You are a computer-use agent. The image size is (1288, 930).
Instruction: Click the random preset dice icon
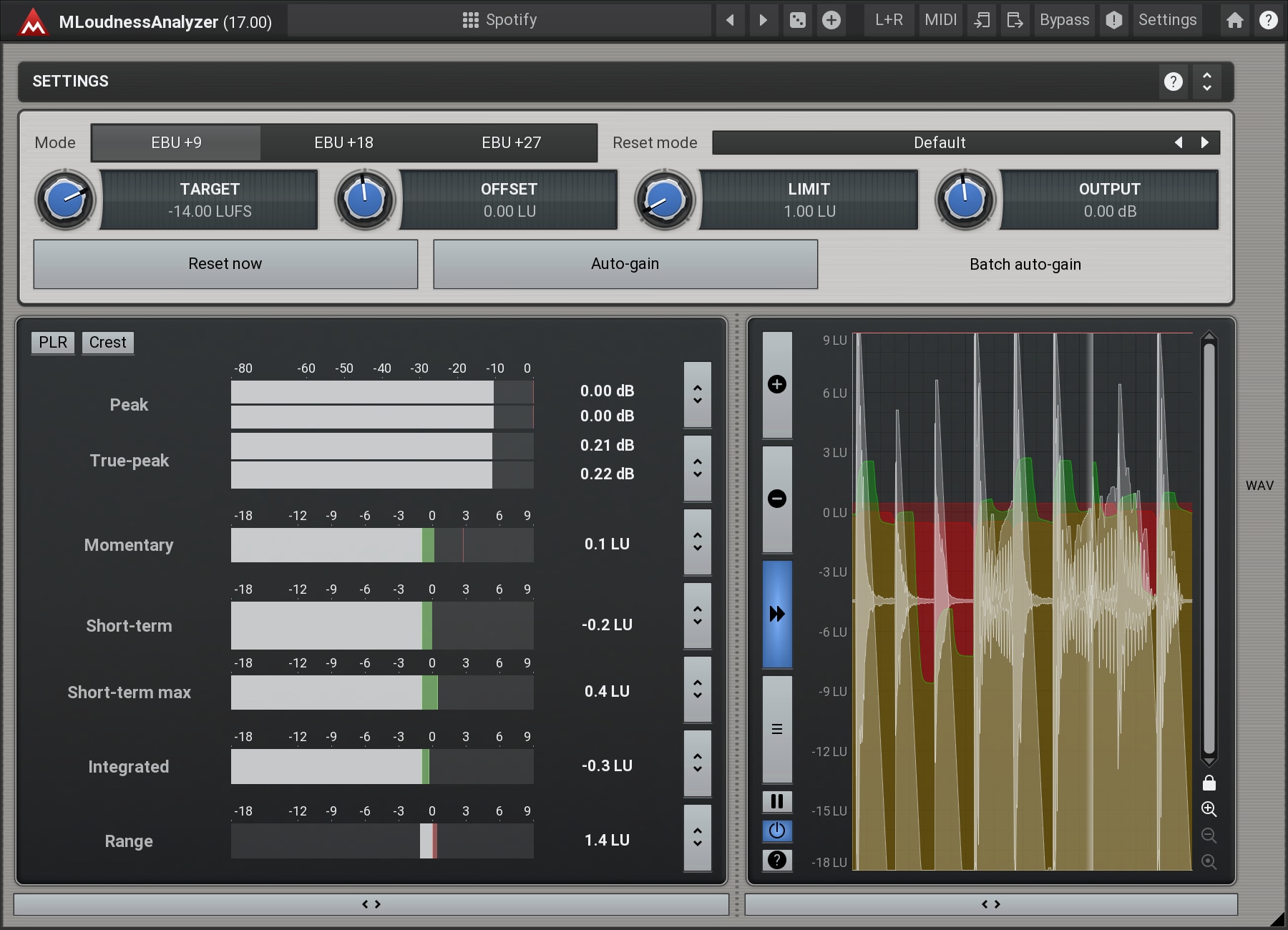click(x=797, y=20)
